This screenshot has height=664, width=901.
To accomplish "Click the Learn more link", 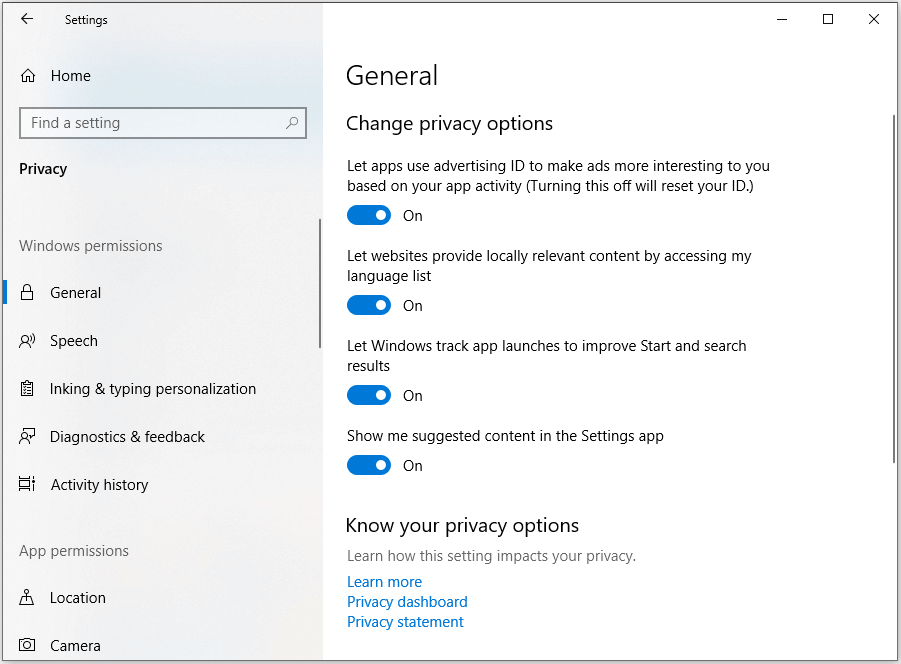I will click(384, 581).
